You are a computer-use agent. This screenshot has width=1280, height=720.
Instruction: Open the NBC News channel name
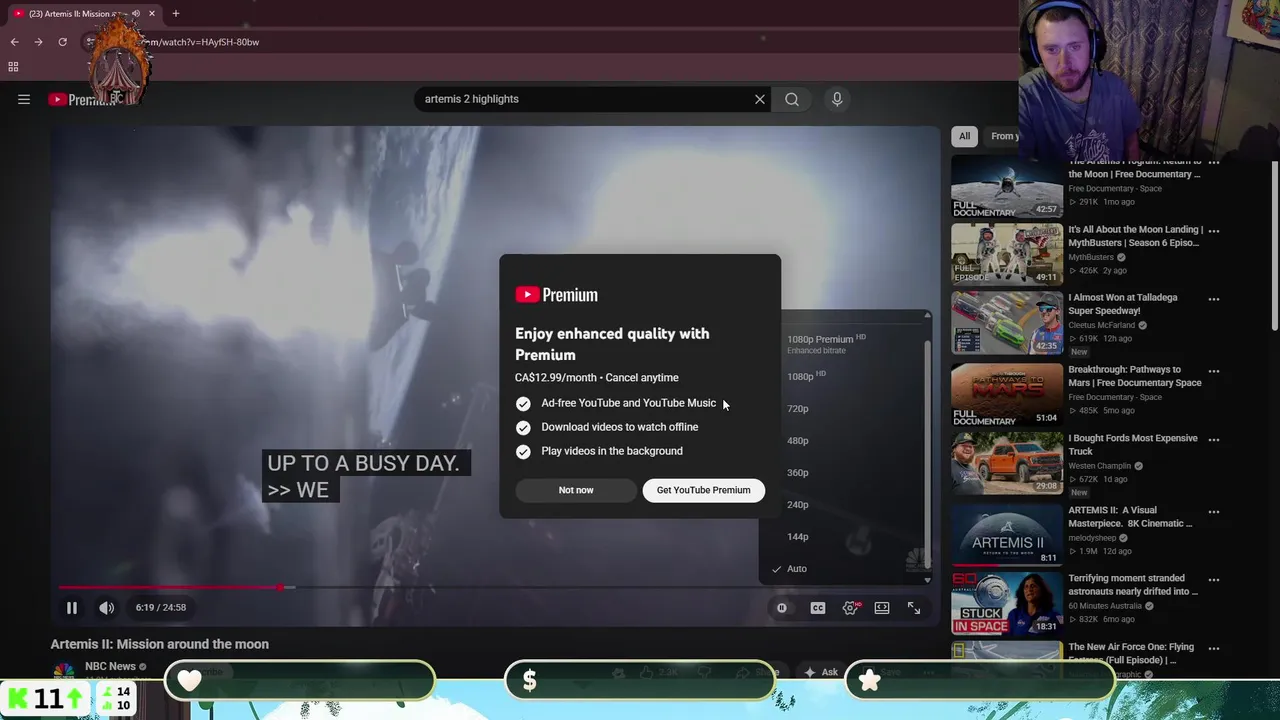tap(110, 666)
